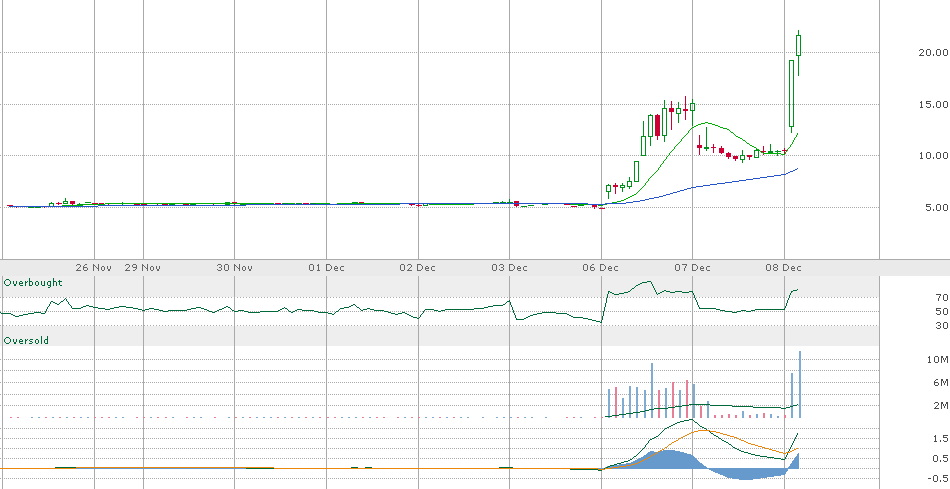Click the 5.00 price axis value

[935, 207]
